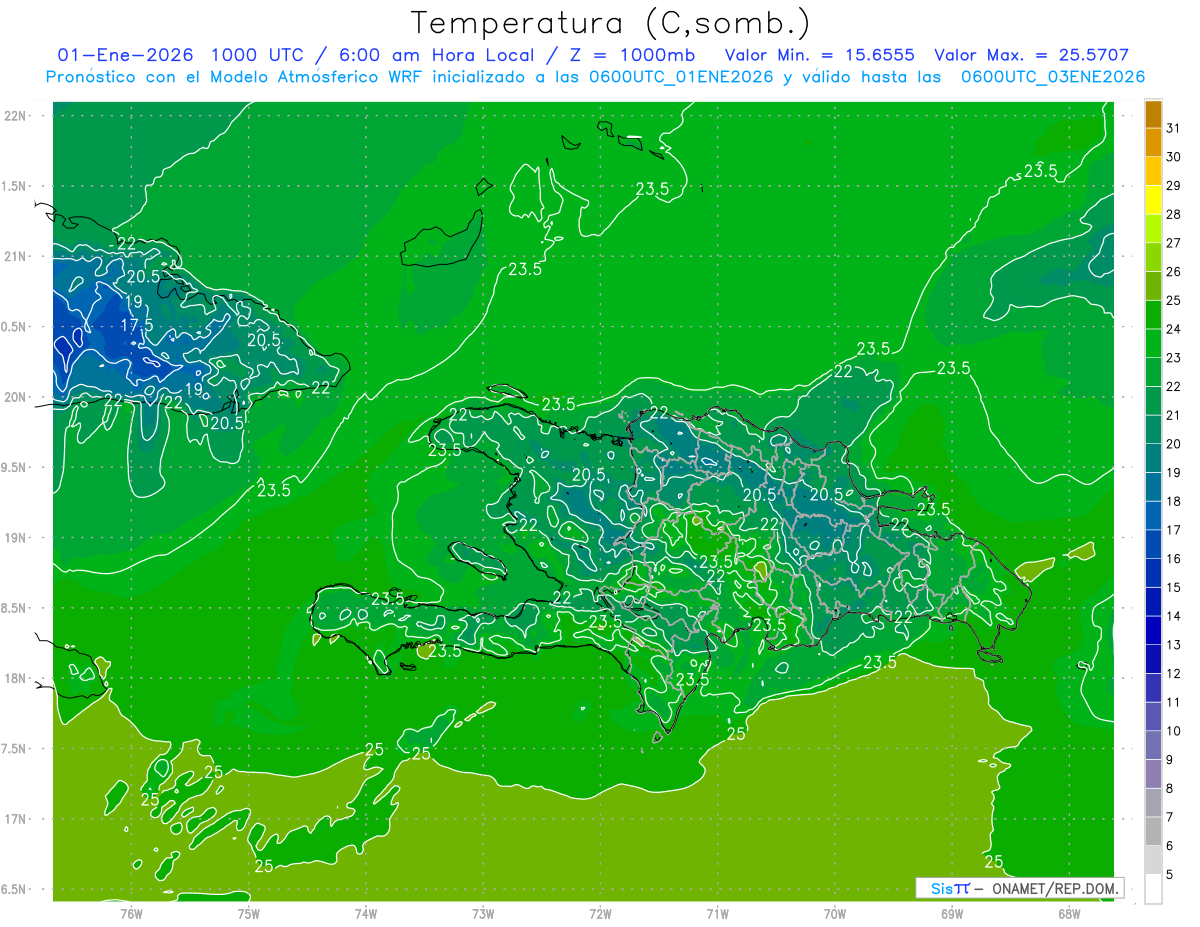The image size is (1200, 927).
Task: Click the '22N' latitude axis label
Action: pos(15,116)
